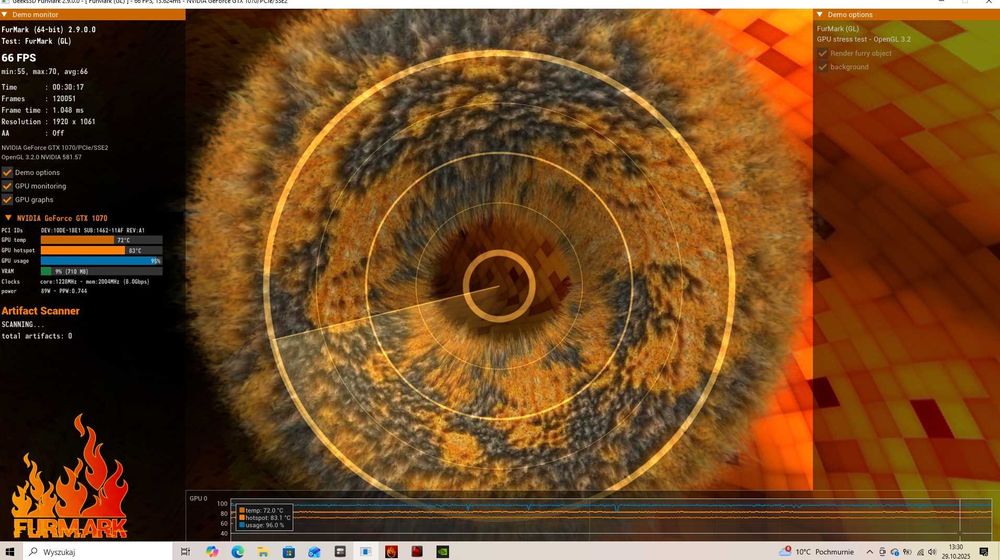The height and width of the screenshot is (560, 1000).
Task: Collapse the Demo options panel header triangle
Action: click(820, 14)
